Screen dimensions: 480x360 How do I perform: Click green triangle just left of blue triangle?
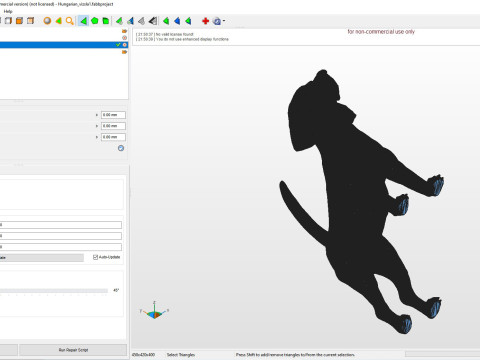point(166,21)
